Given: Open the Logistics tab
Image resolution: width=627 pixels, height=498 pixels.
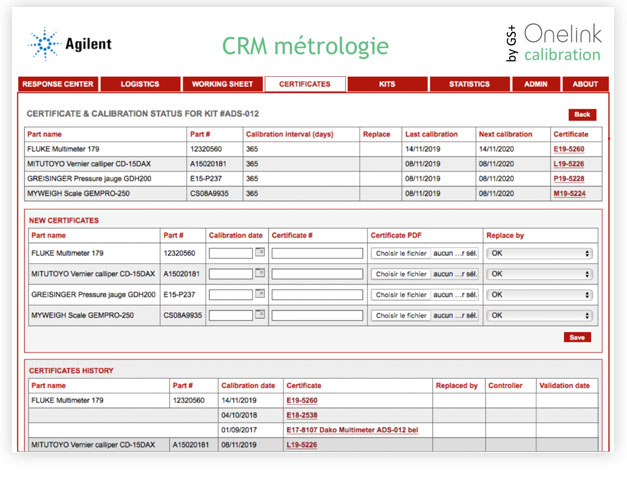Looking at the screenshot, I should [140, 84].
